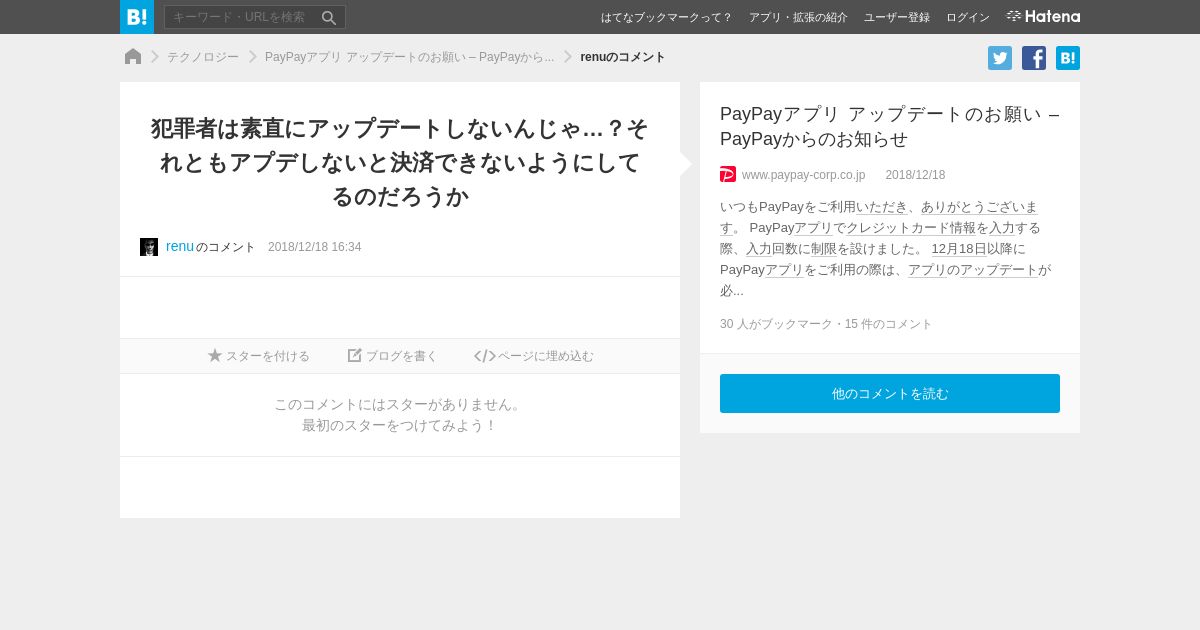Viewport: 1200px width, 630px height.
Task: Open the ログイン page
Action: [968, 17]
